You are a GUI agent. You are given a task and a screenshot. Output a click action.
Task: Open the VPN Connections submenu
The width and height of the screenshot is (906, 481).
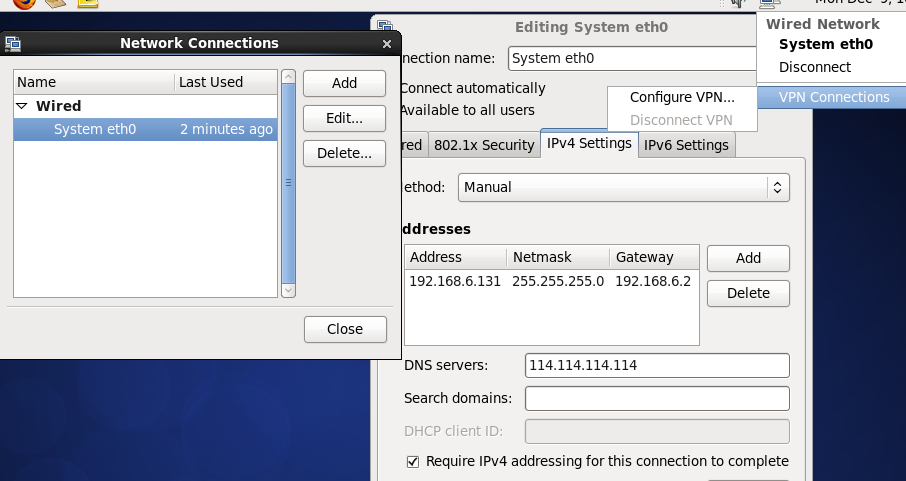834,97
